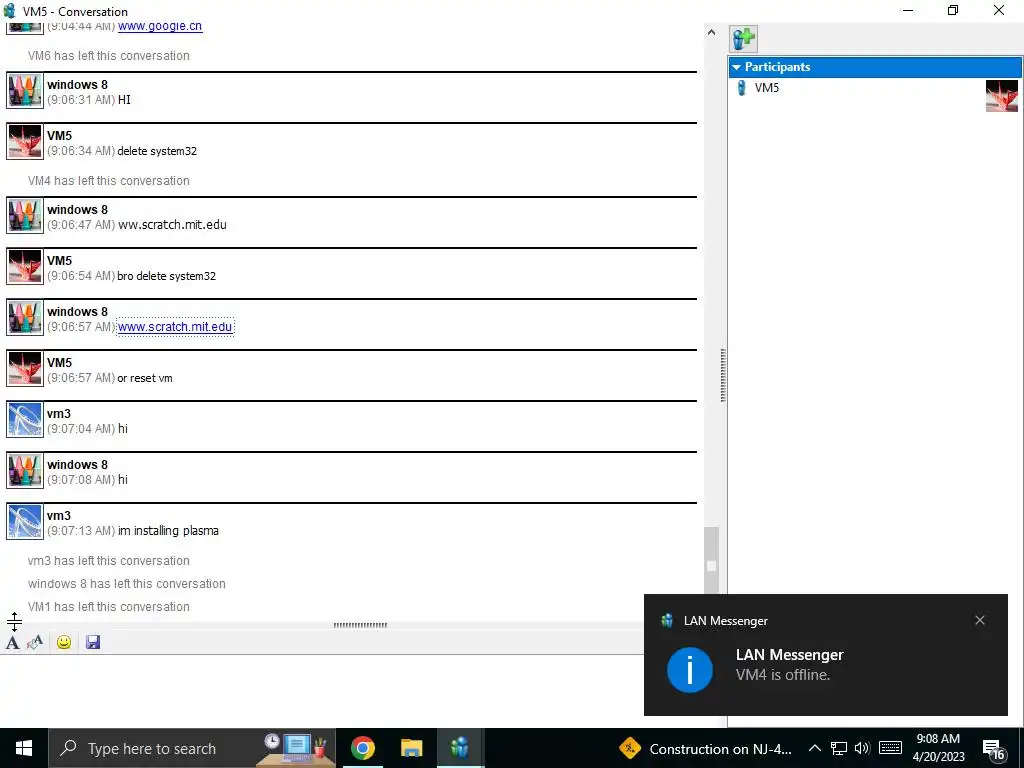Click the 'ww.scratch.mit.edu' plain text message
This screenshot has height=768, width=1024.
[172, 225]
